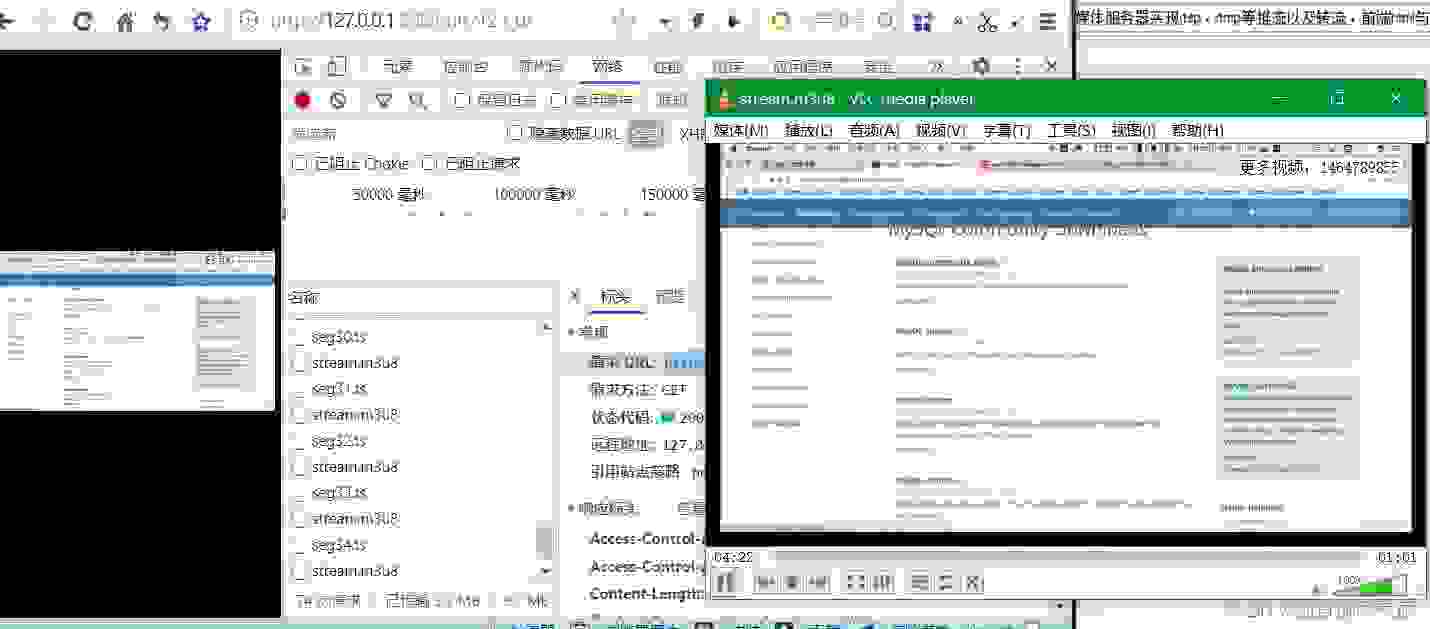The height and width of the screenshot is (629, 1430).
Task: Stop recording network log red button
Action: [x=303, y=100]
